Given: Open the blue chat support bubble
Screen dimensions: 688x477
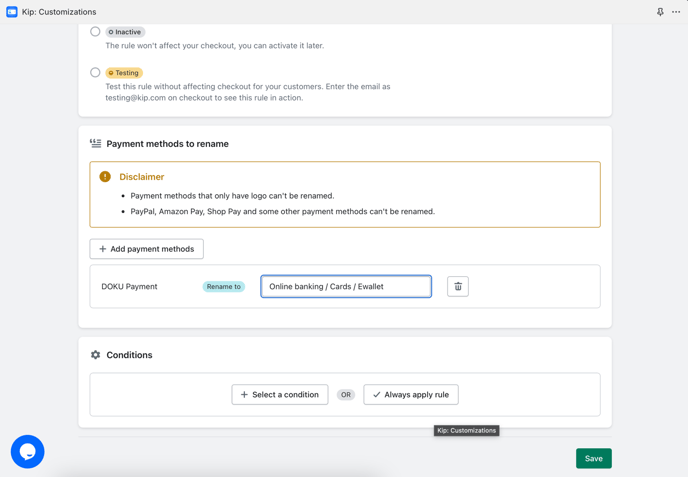Looking at the screenshot, I should coord(28,452).
